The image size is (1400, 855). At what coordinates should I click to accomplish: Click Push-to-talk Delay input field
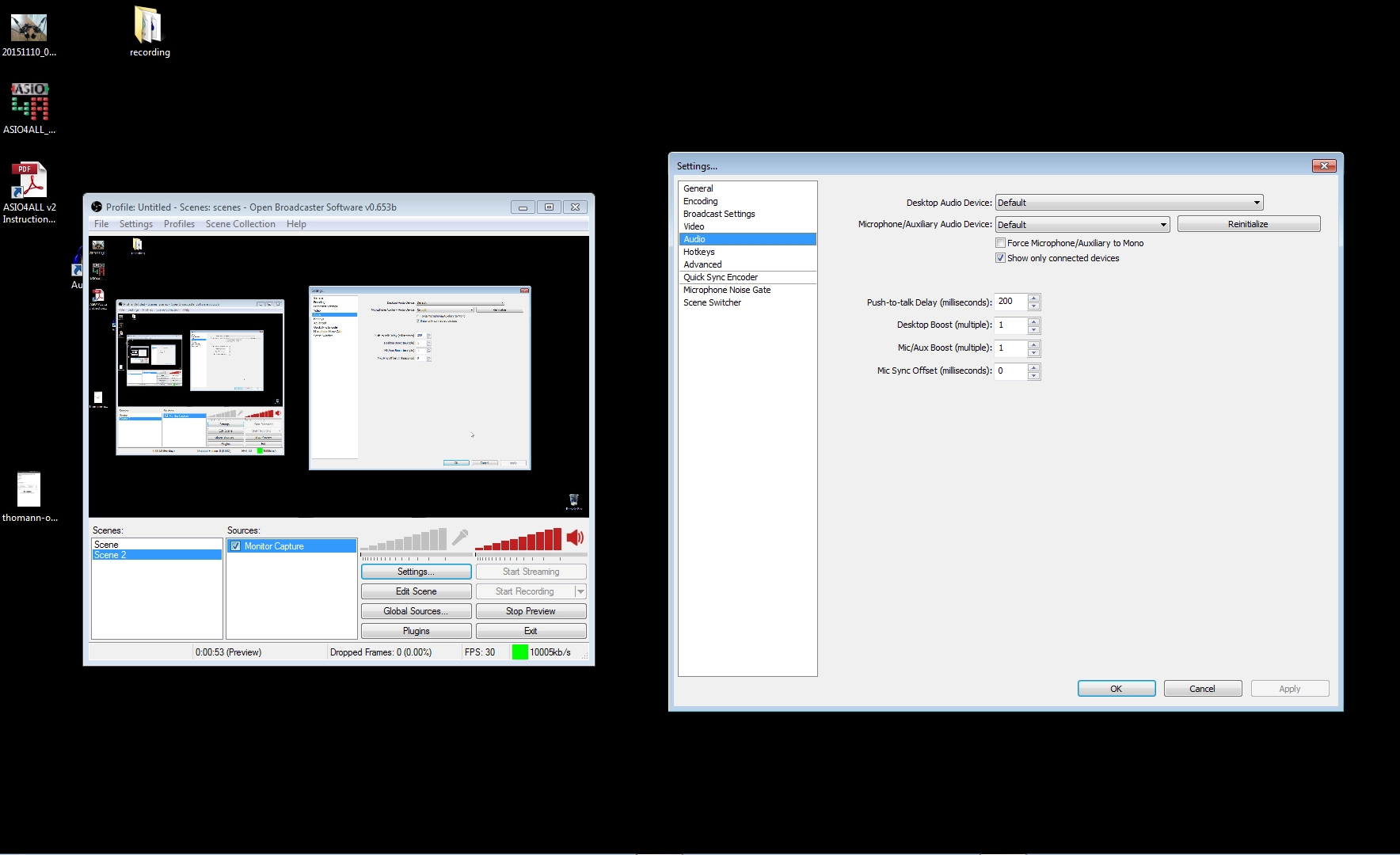[1011, 302]
